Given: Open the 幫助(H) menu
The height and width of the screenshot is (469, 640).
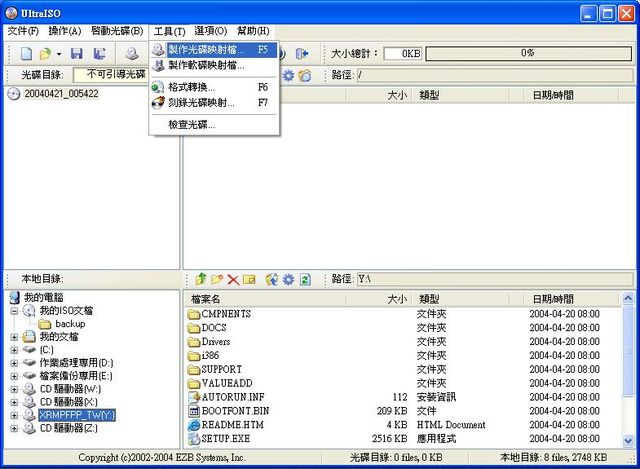Looking at the screenshot, I should tap(253, 31).
